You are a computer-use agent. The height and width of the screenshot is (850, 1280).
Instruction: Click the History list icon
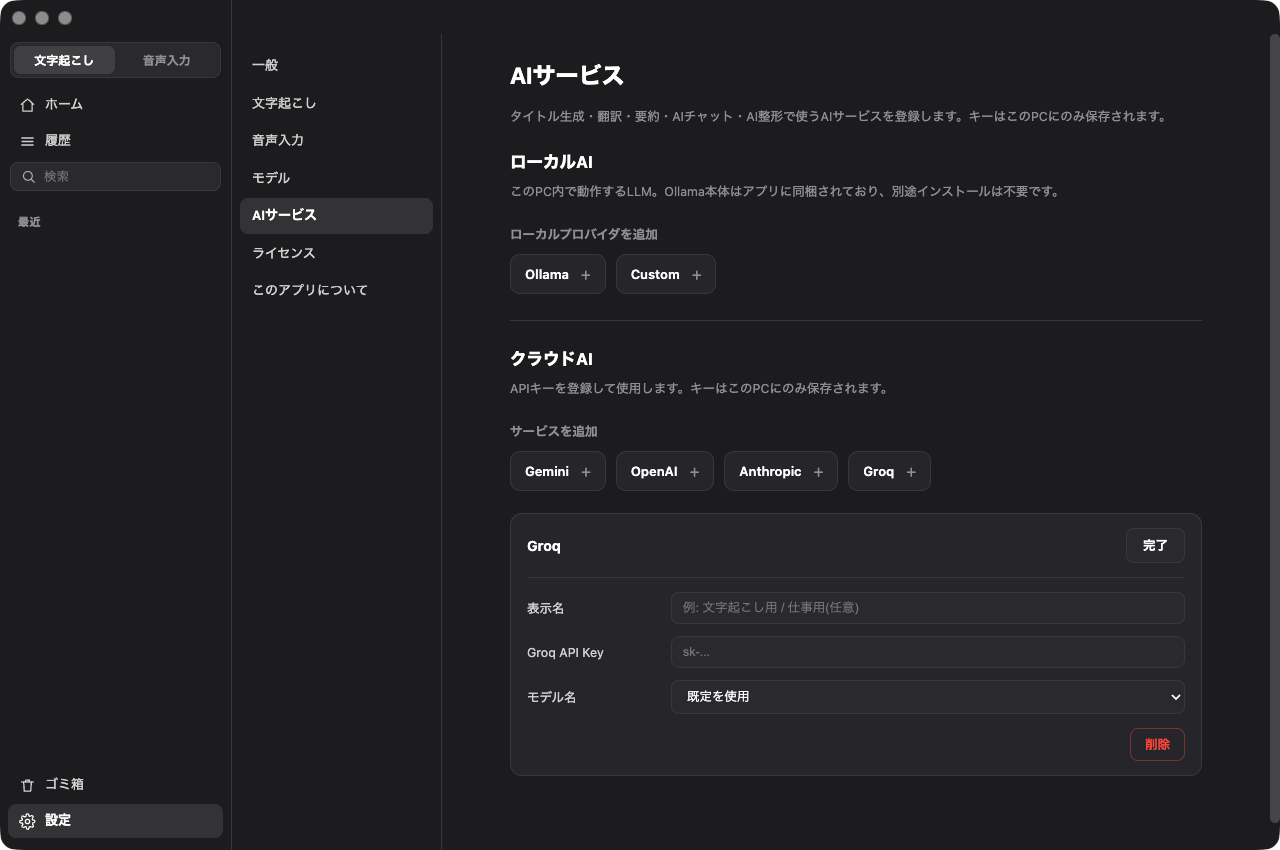[x=27, y=141]
